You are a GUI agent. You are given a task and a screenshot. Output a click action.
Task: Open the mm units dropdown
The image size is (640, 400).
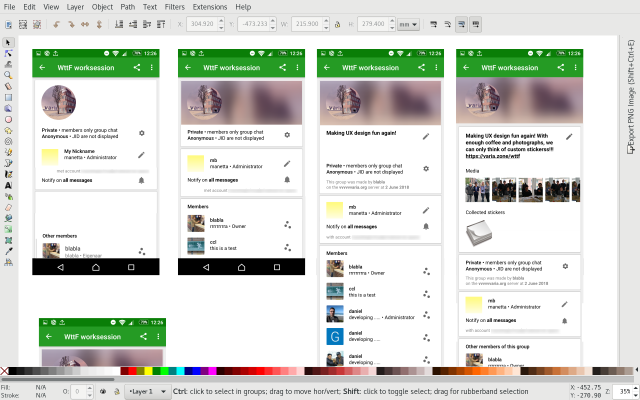[x=408, y=23]
